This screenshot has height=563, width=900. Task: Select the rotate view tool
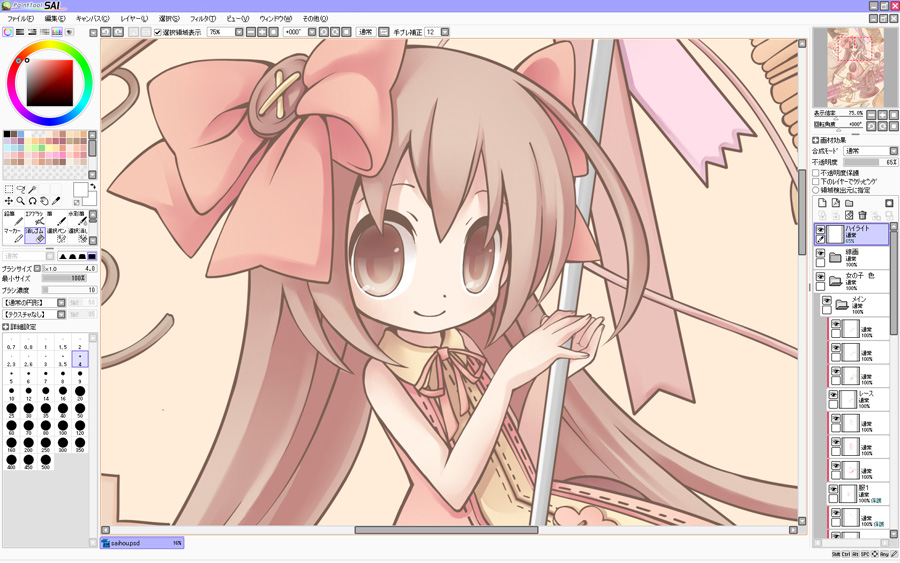(x=32, y=201)
